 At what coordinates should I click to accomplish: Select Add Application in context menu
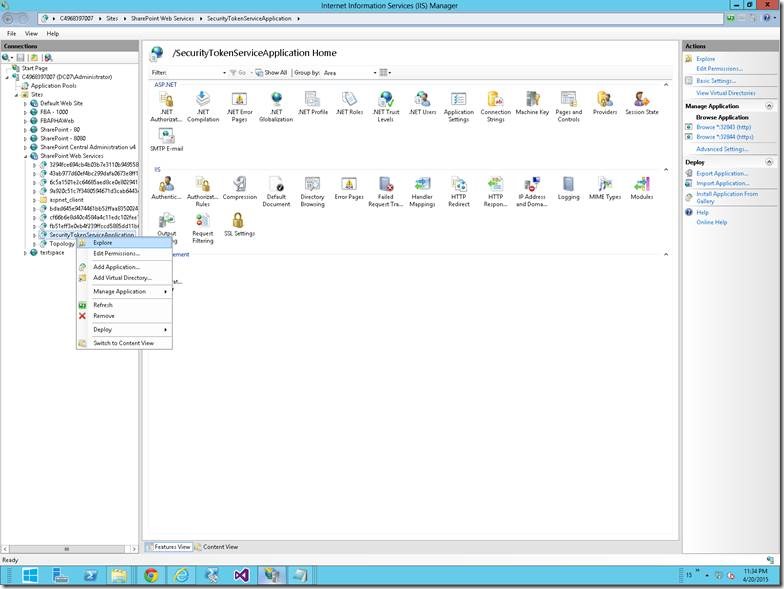(124, 267)
